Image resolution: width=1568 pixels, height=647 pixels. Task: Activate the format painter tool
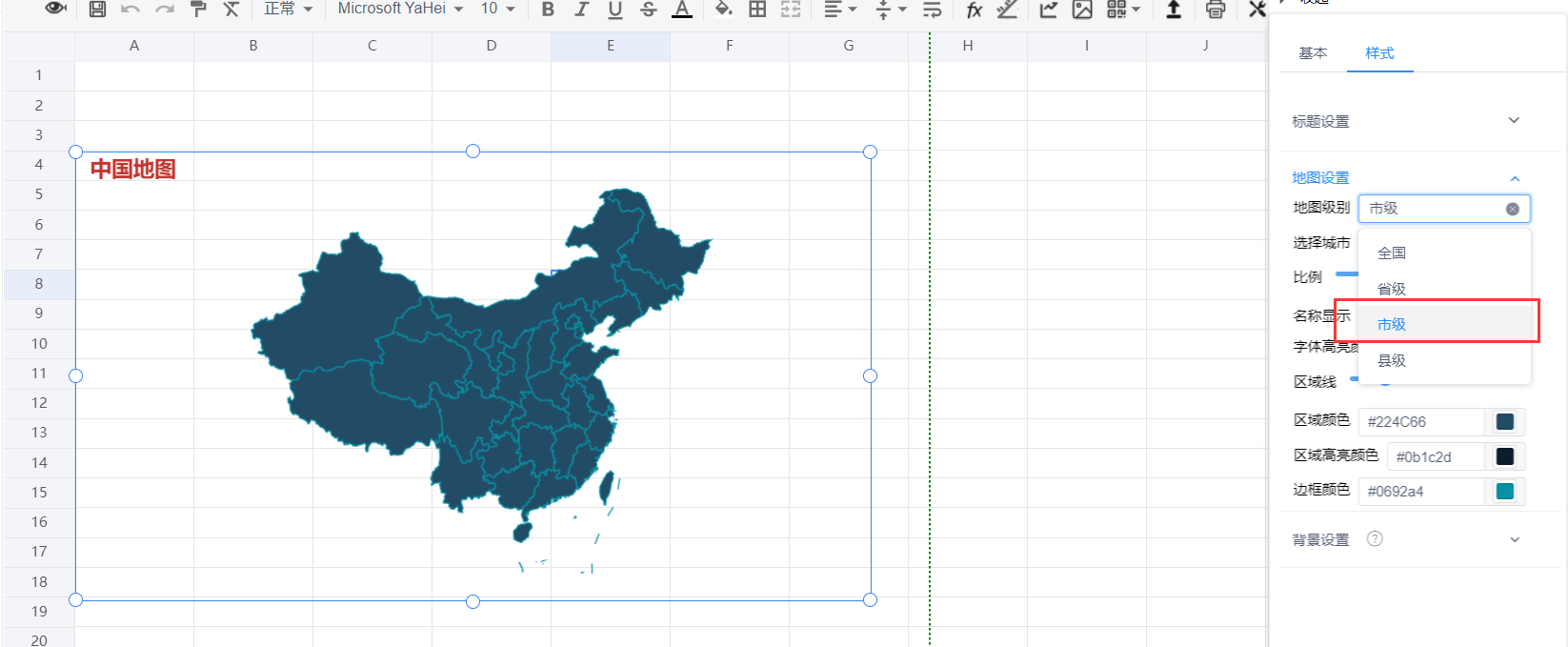pos(198,10)
